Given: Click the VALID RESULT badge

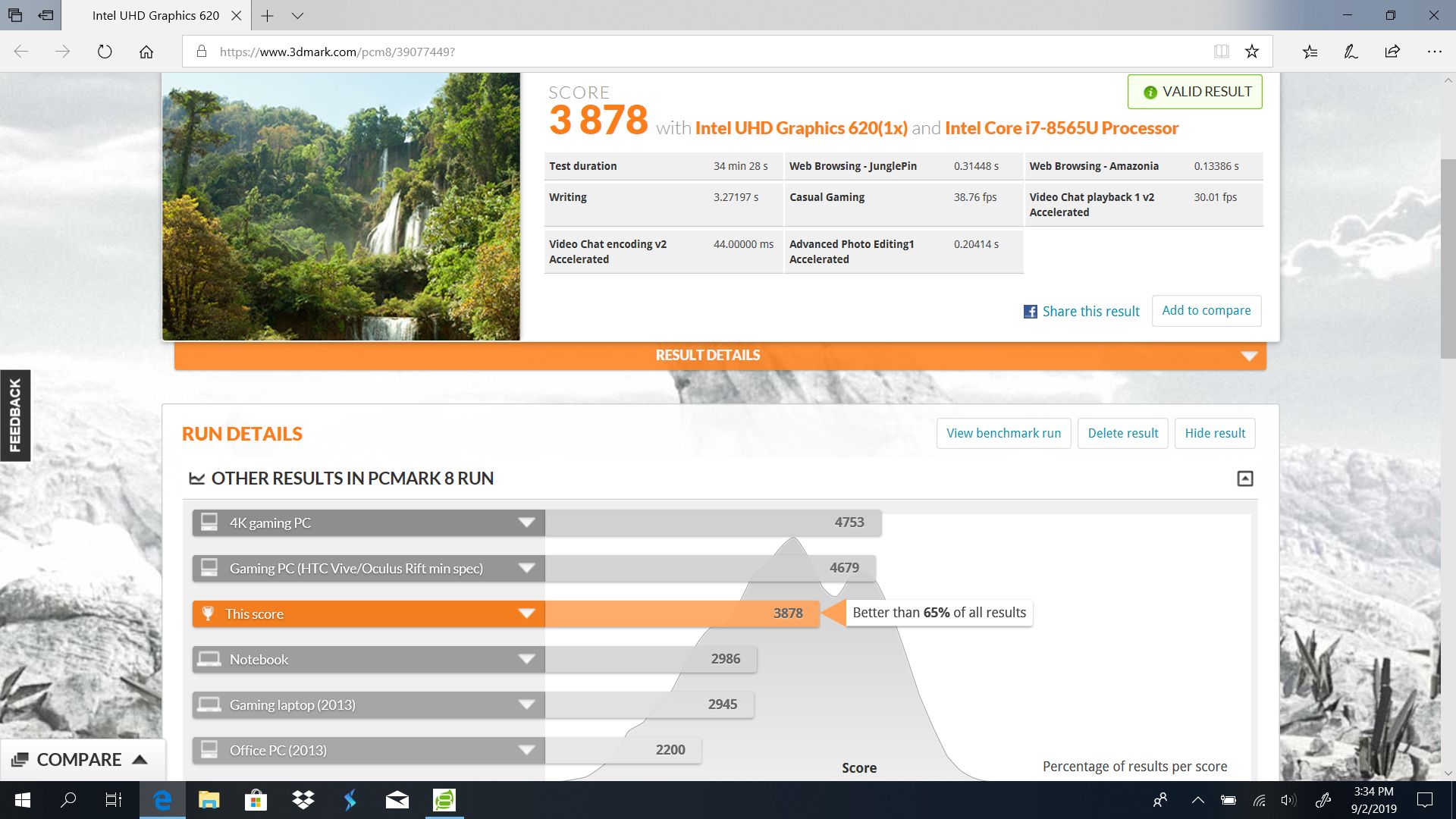Looking at the screenshot, I should tap(1195, 92).
